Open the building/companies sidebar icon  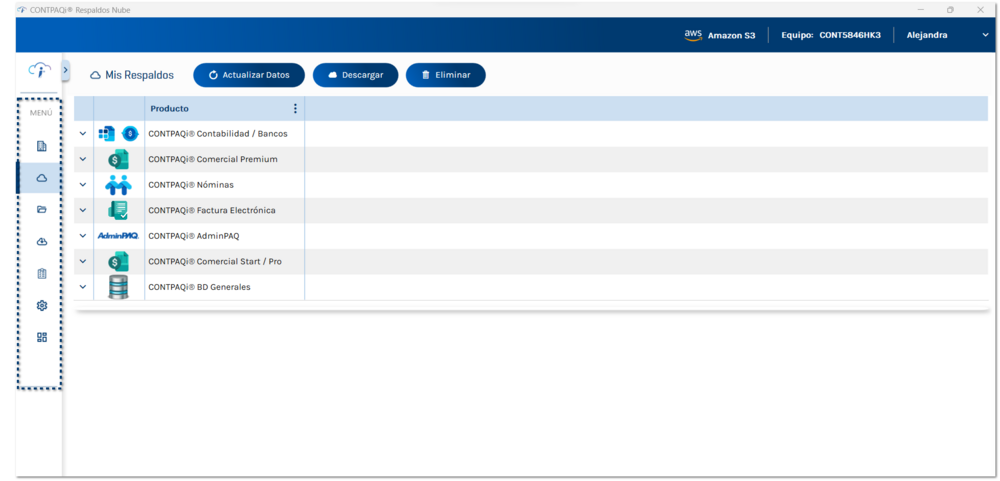[x=41, y=147]
